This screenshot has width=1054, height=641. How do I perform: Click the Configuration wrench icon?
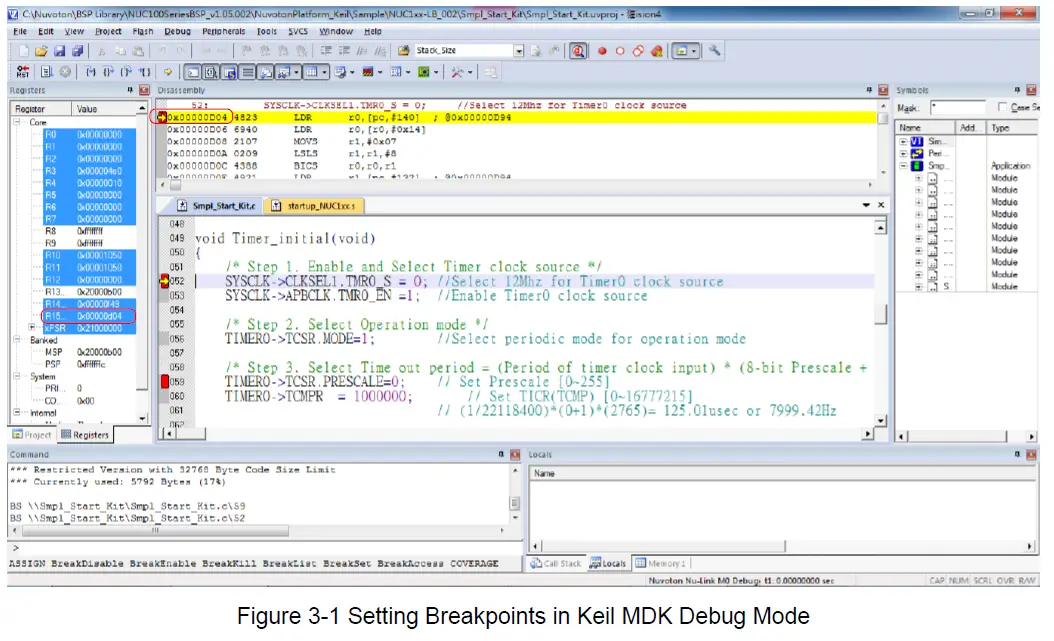click(716, 50)
